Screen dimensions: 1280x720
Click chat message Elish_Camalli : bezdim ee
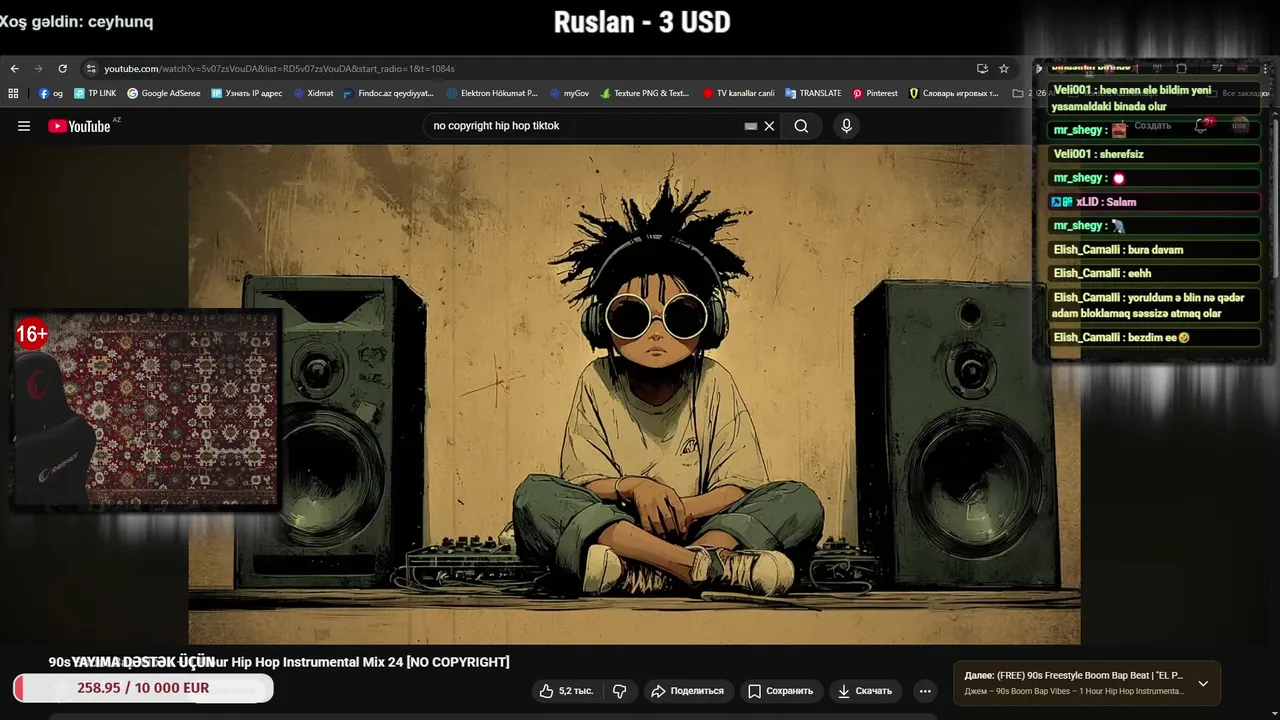[x=1155, y=337]
